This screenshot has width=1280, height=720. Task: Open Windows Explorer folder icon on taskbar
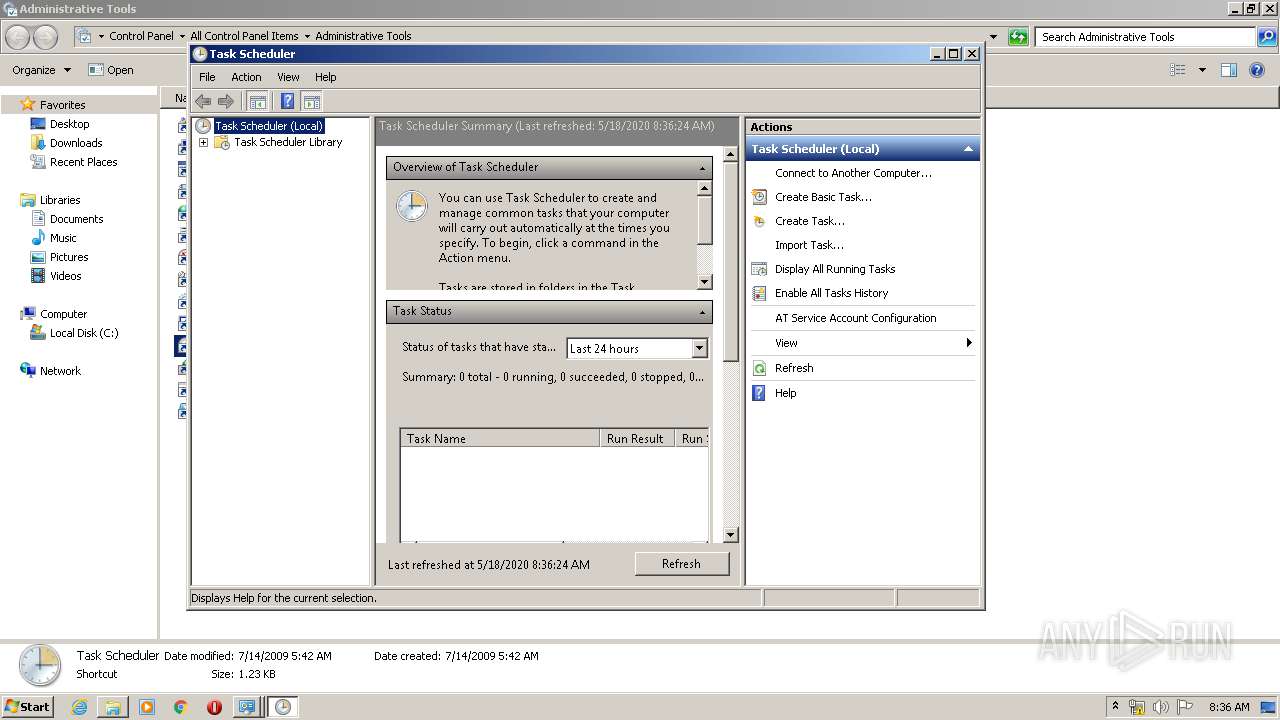113,707
